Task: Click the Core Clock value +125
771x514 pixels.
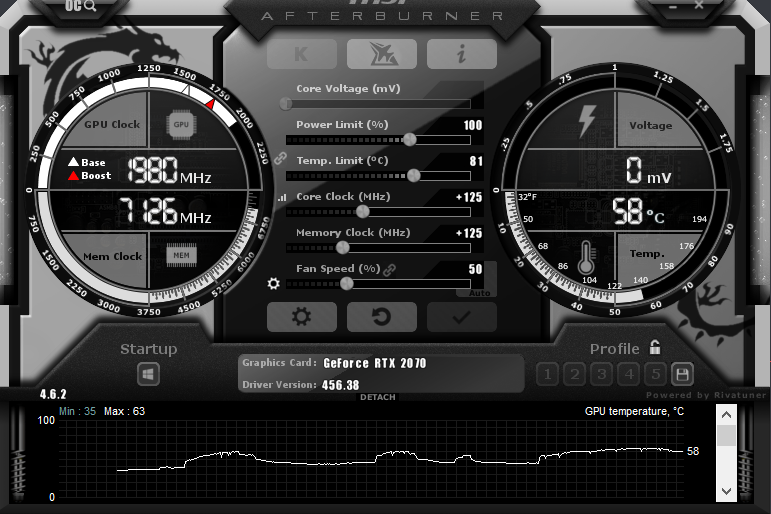Action: [x=469, y=197]
